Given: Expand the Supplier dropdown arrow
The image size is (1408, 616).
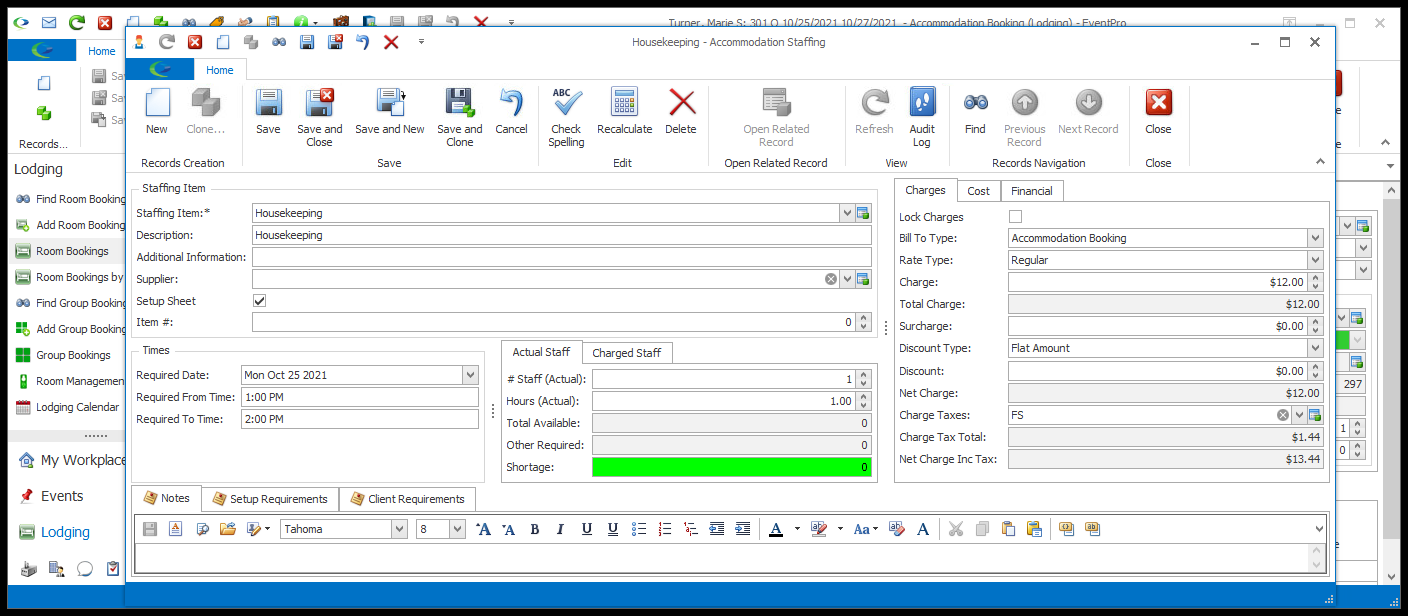Looking at the screenshot, I should (x=847, y=279).
